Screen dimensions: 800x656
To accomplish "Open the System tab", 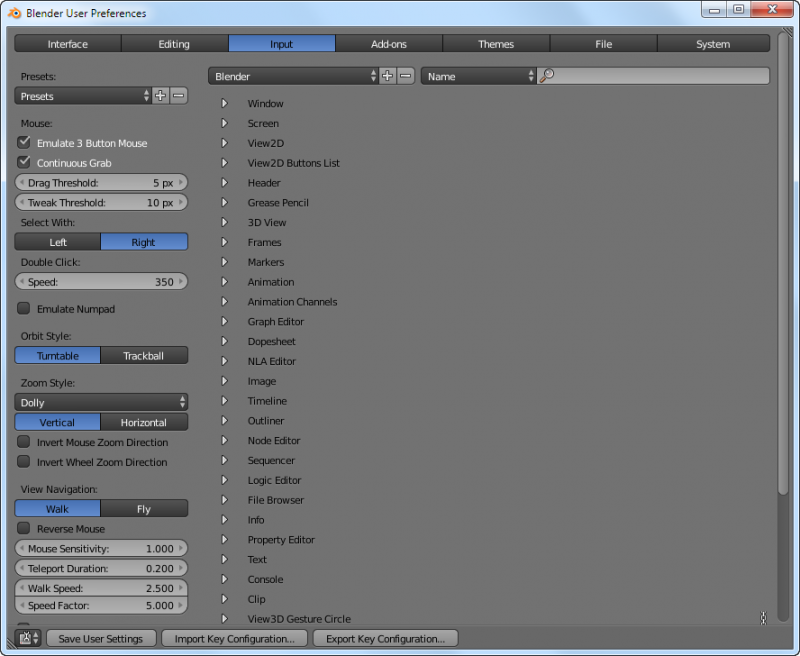I will tap(713, 44).
